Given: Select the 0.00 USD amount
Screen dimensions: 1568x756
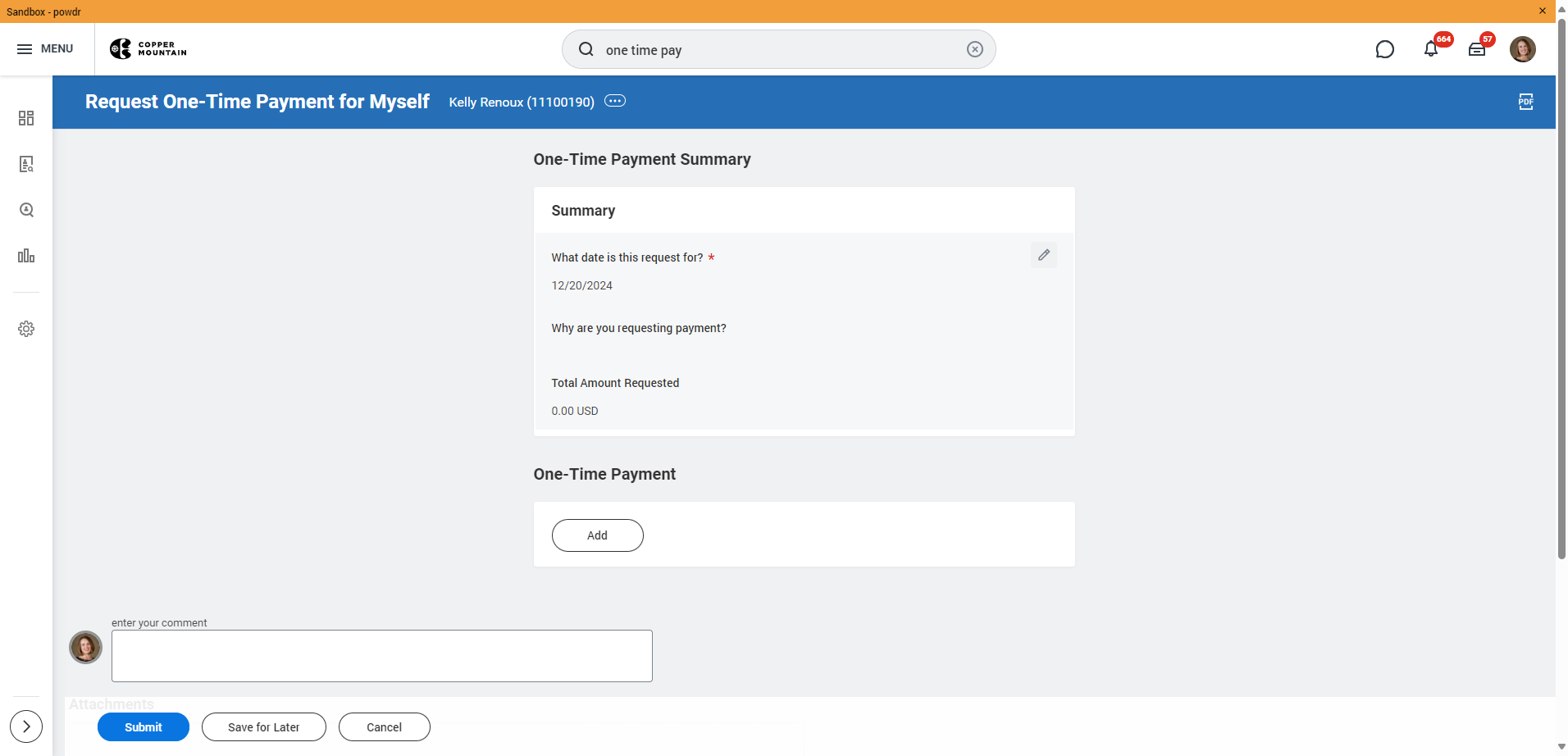Looking at the screenshot, I should click(x=575, y=411).
